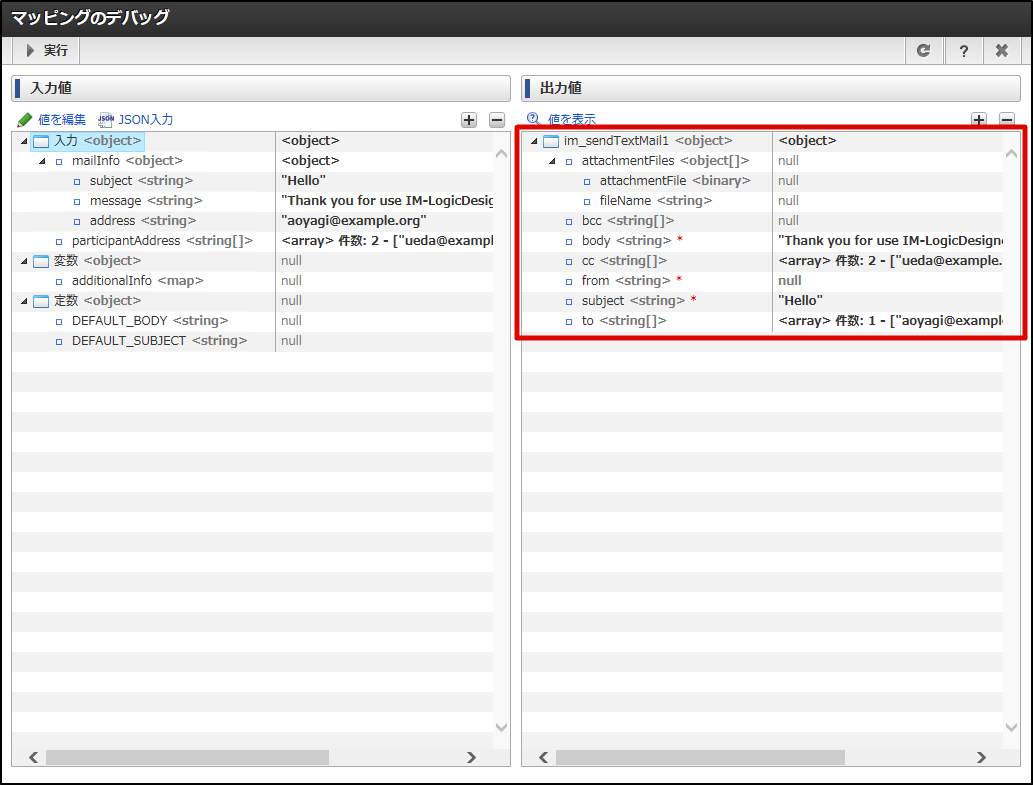Select the 入力 folder icon
The width and height of the screenshot is (1033, 785).
(41, 141)
